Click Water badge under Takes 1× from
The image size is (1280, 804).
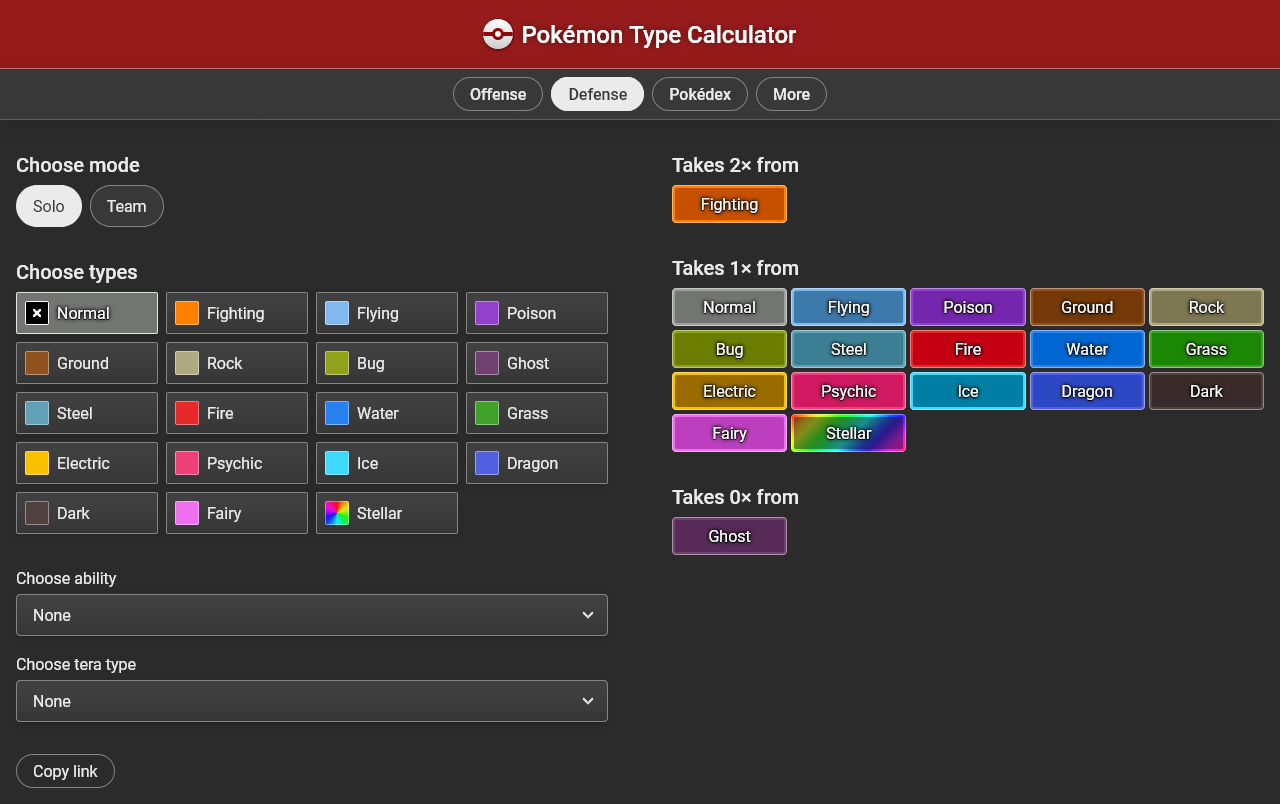pyautogui.click(x=1087, y=349)
